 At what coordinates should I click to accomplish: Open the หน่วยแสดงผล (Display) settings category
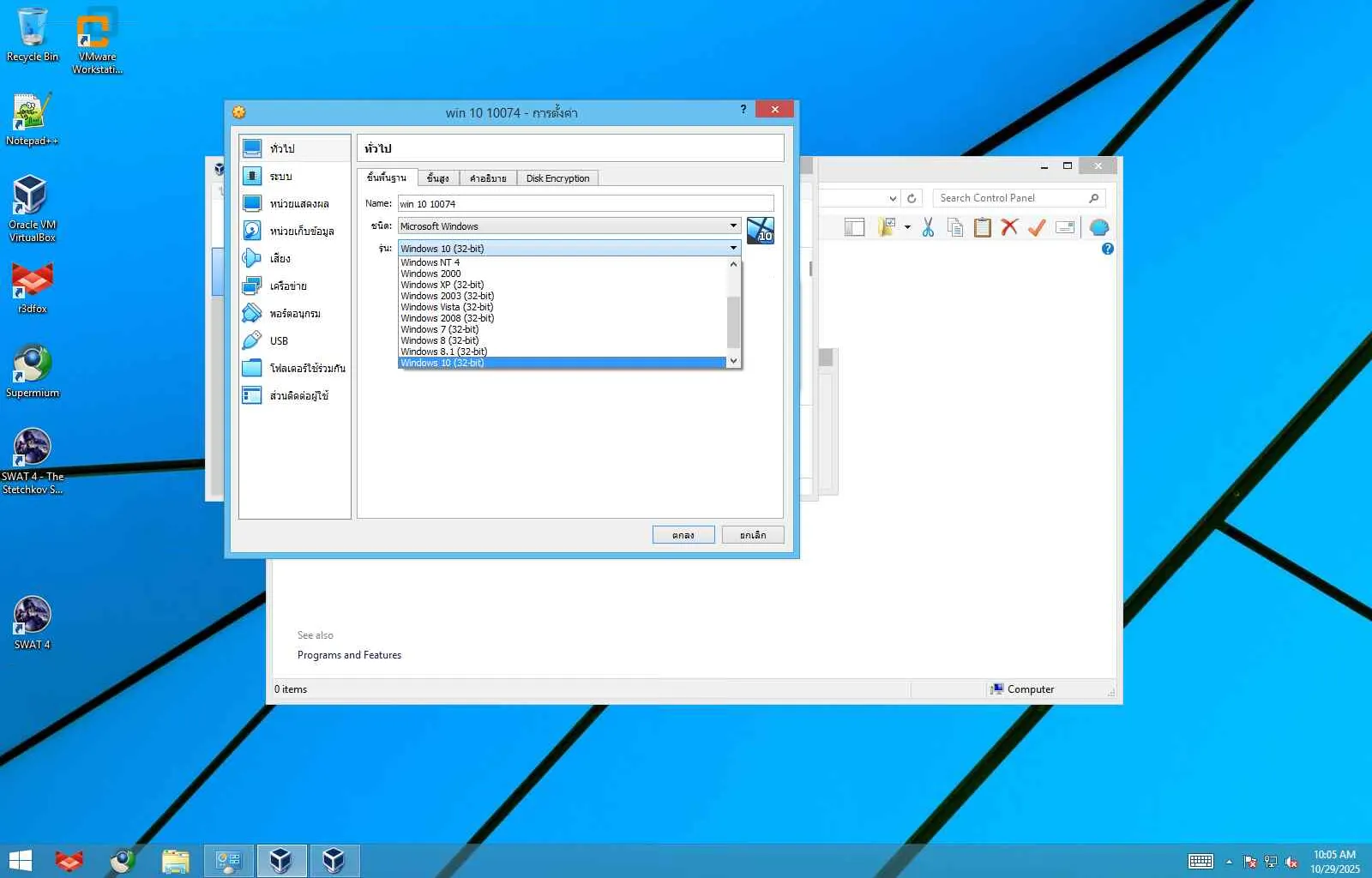coord(294,203)
